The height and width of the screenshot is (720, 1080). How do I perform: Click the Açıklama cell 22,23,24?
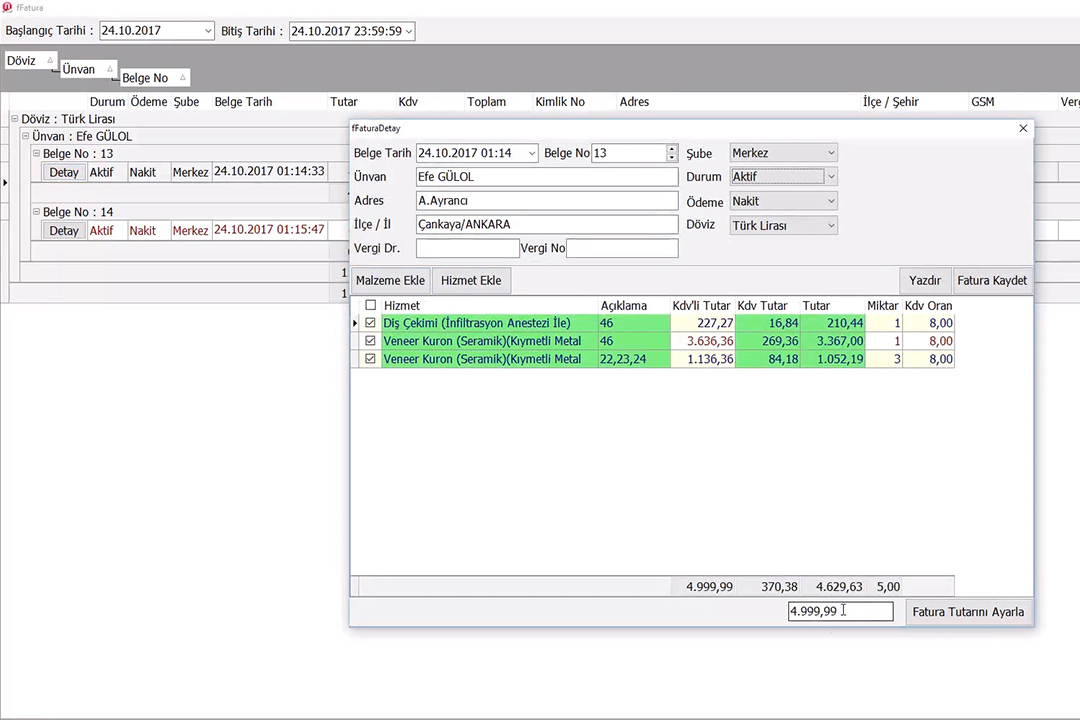634,359
